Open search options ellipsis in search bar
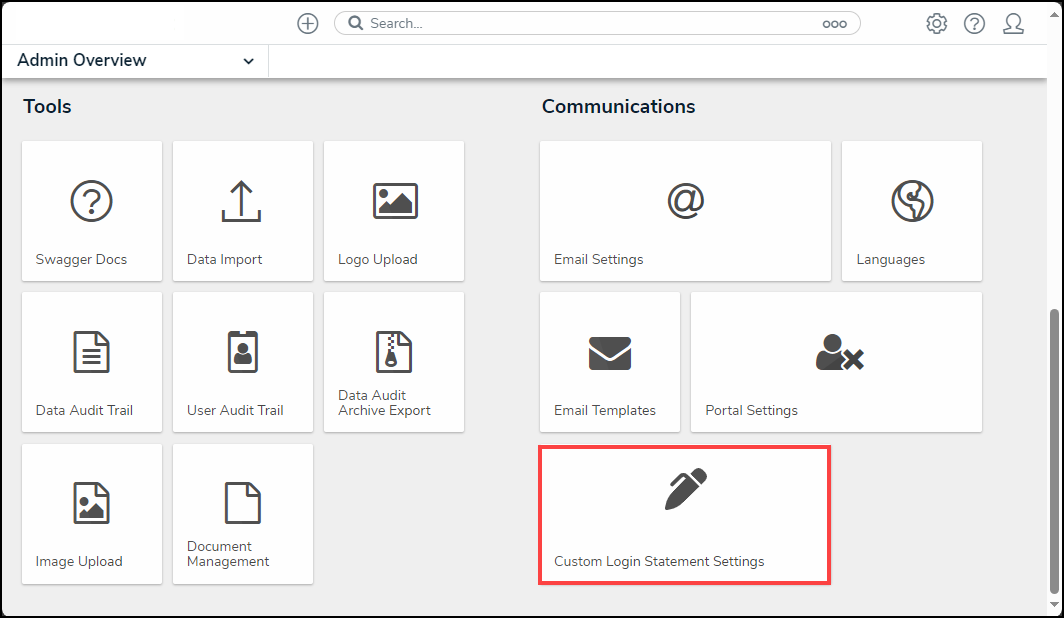 [x=834, y=24]
